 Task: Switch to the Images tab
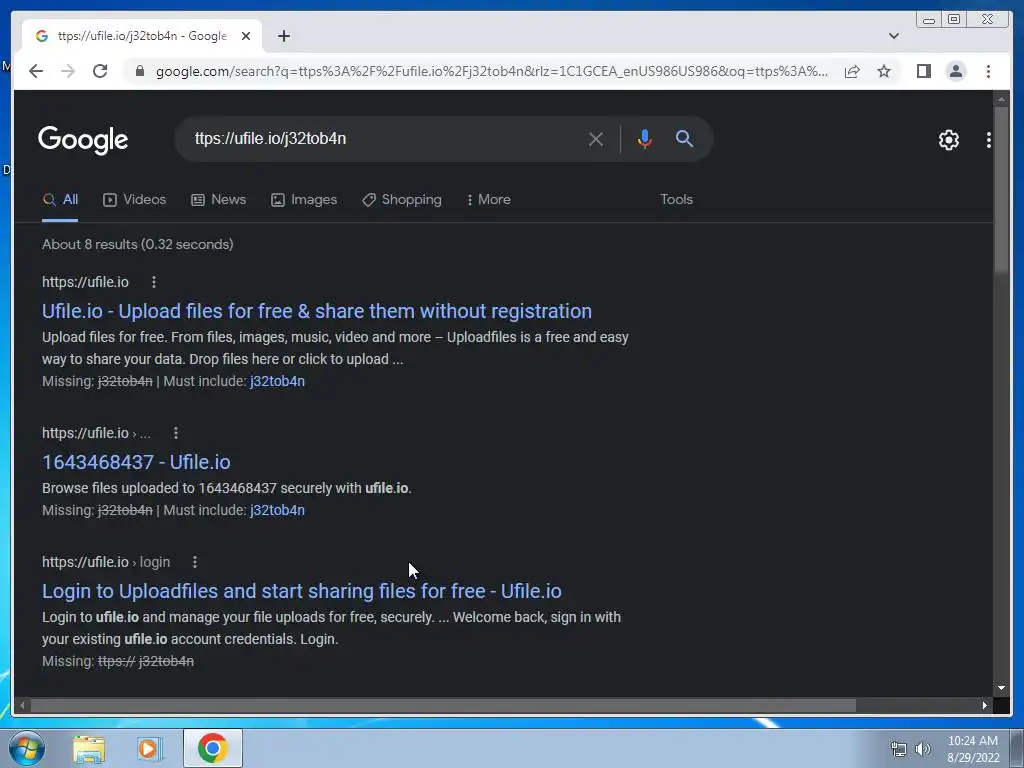tap(304, 200)
